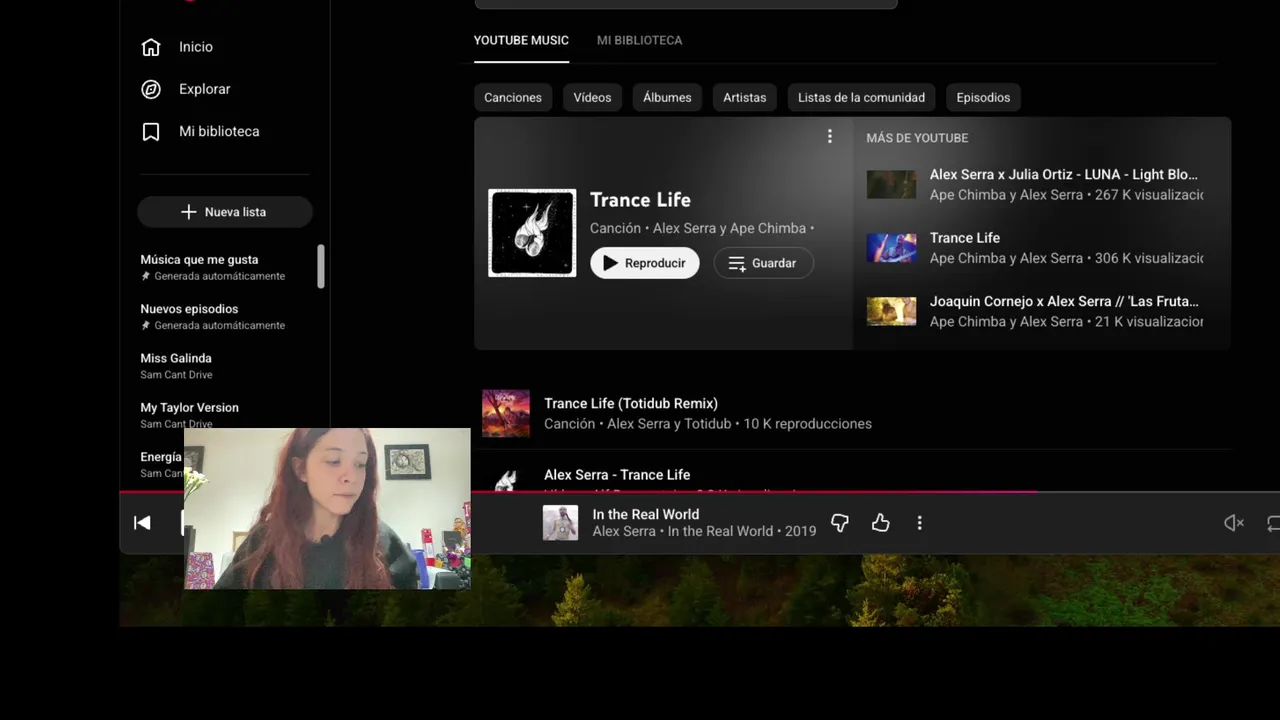Open Alex Serra - Trance Life result
Screen dimensions: 1280x720
(617, 475)
